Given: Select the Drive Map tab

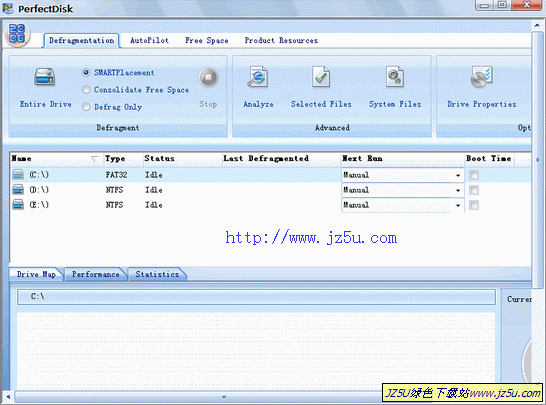Looking at the screenshot, I should point(36,274).
